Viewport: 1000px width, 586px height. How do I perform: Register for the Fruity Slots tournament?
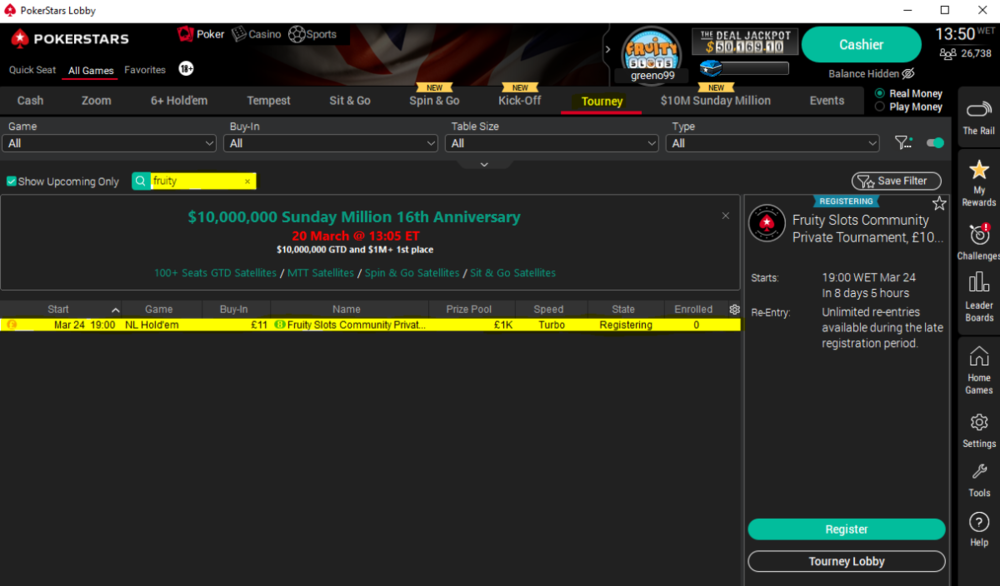point(846,529)
